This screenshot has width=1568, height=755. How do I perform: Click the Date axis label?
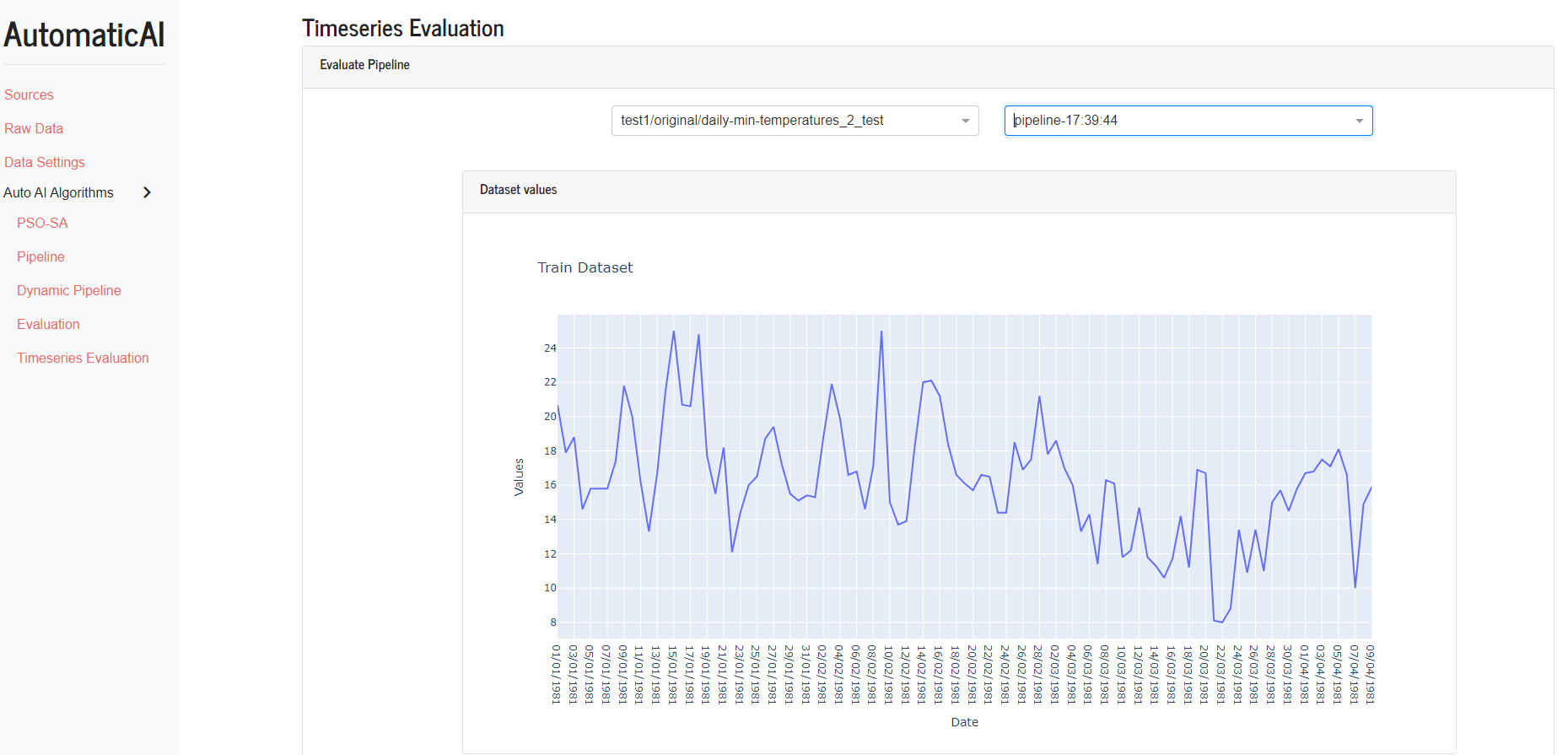(965, 722)
